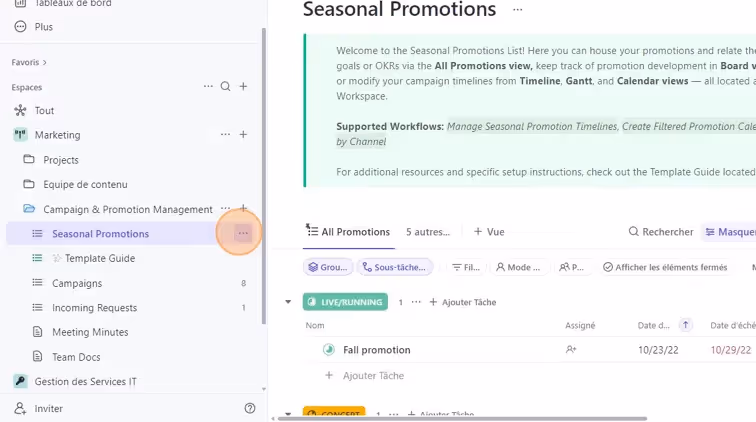The height and width of the screenshot is (422, 756).
Task: Add a new item to Marketing space
Action: [x=243, y=135]
